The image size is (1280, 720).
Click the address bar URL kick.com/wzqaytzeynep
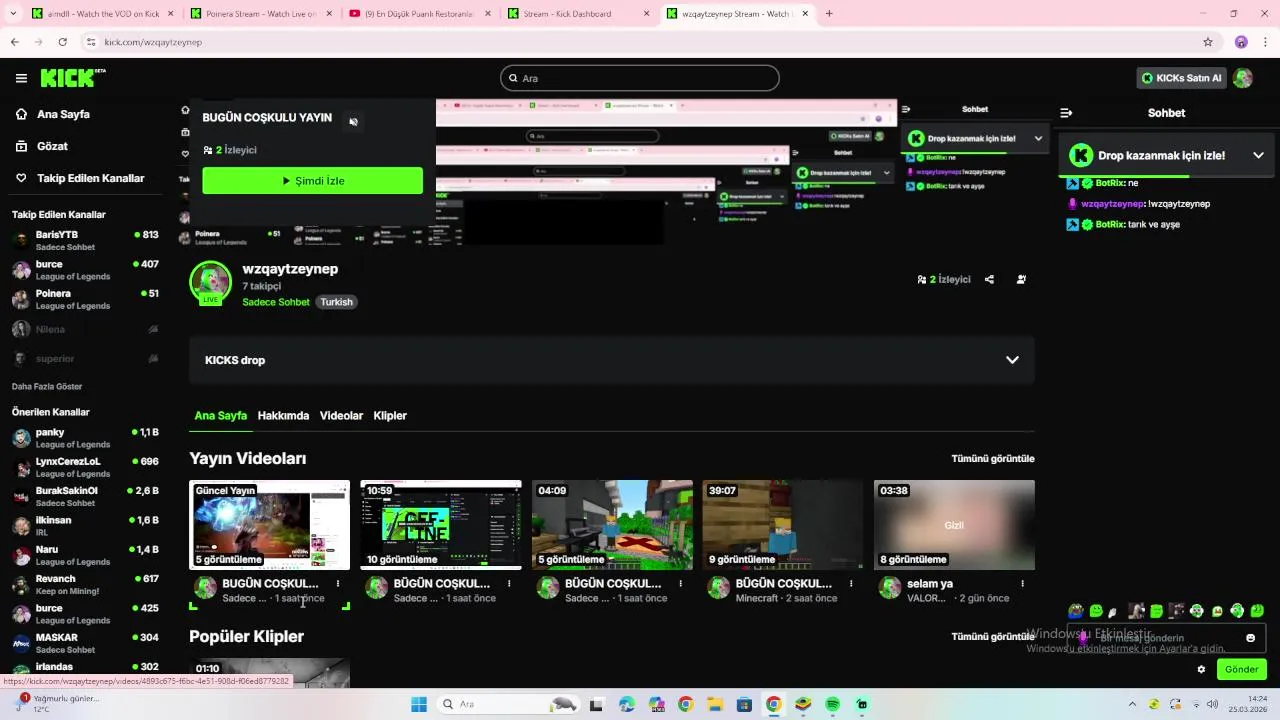(153, 42)
